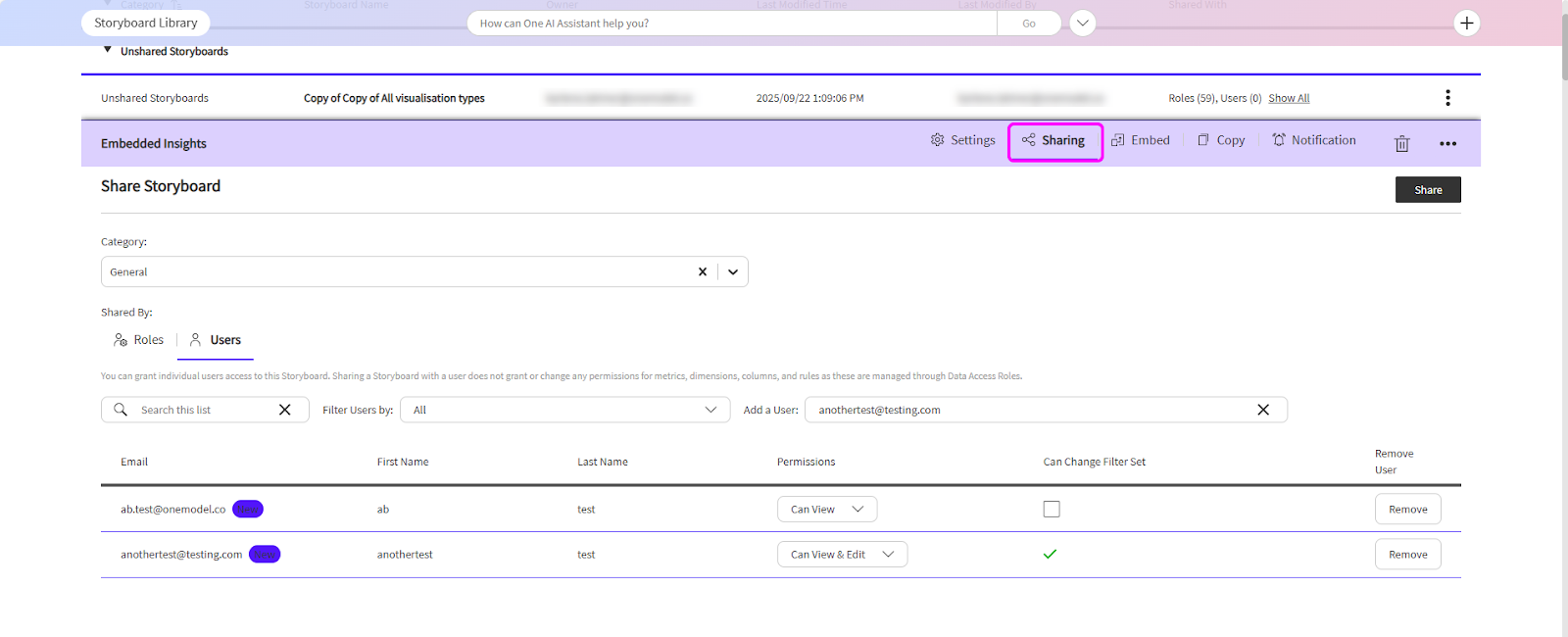This screenshot has width=1568, height=637.
Task: Clear the Search this list field
Action: [284, 410]
